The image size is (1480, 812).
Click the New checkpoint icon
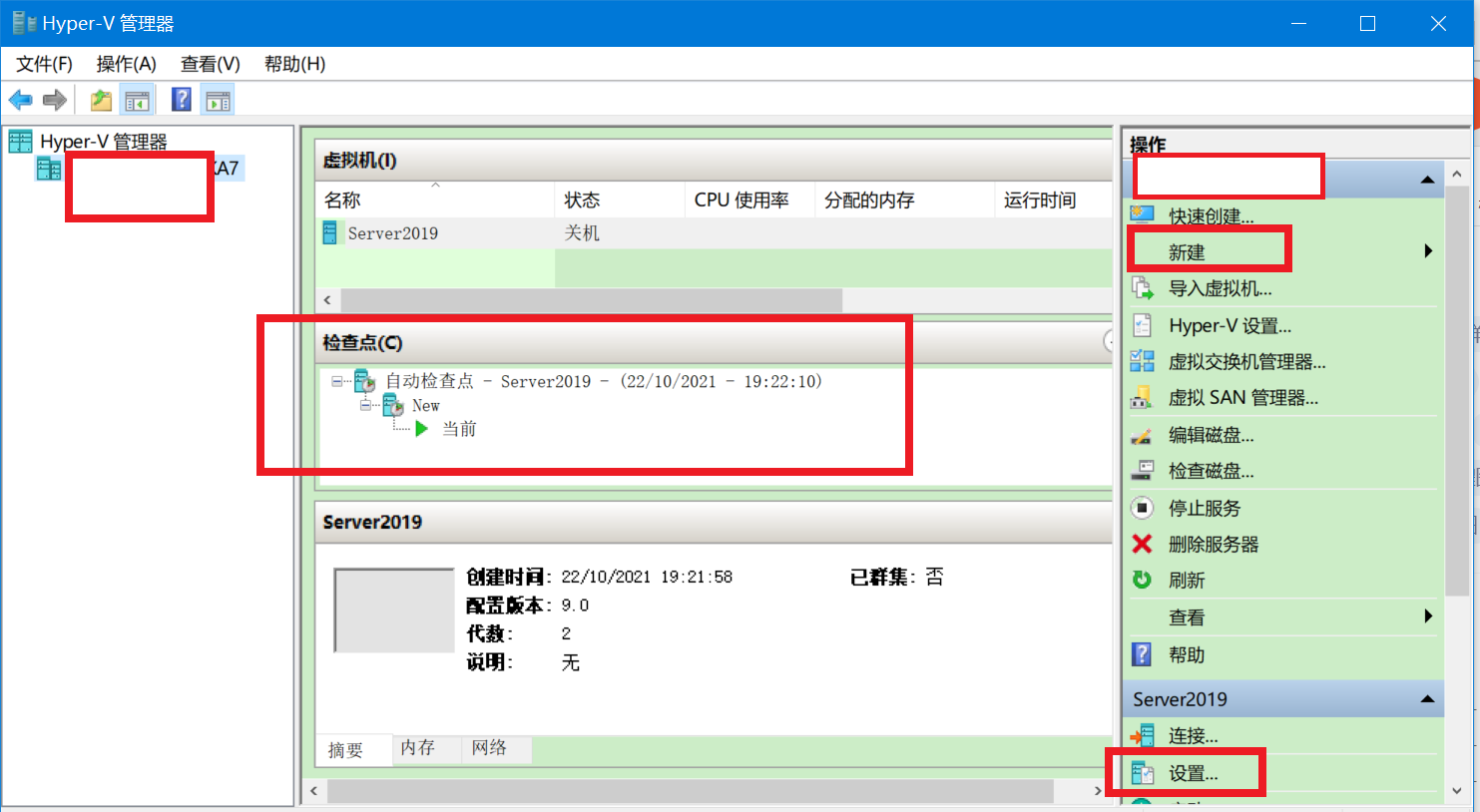coord(393,405)
